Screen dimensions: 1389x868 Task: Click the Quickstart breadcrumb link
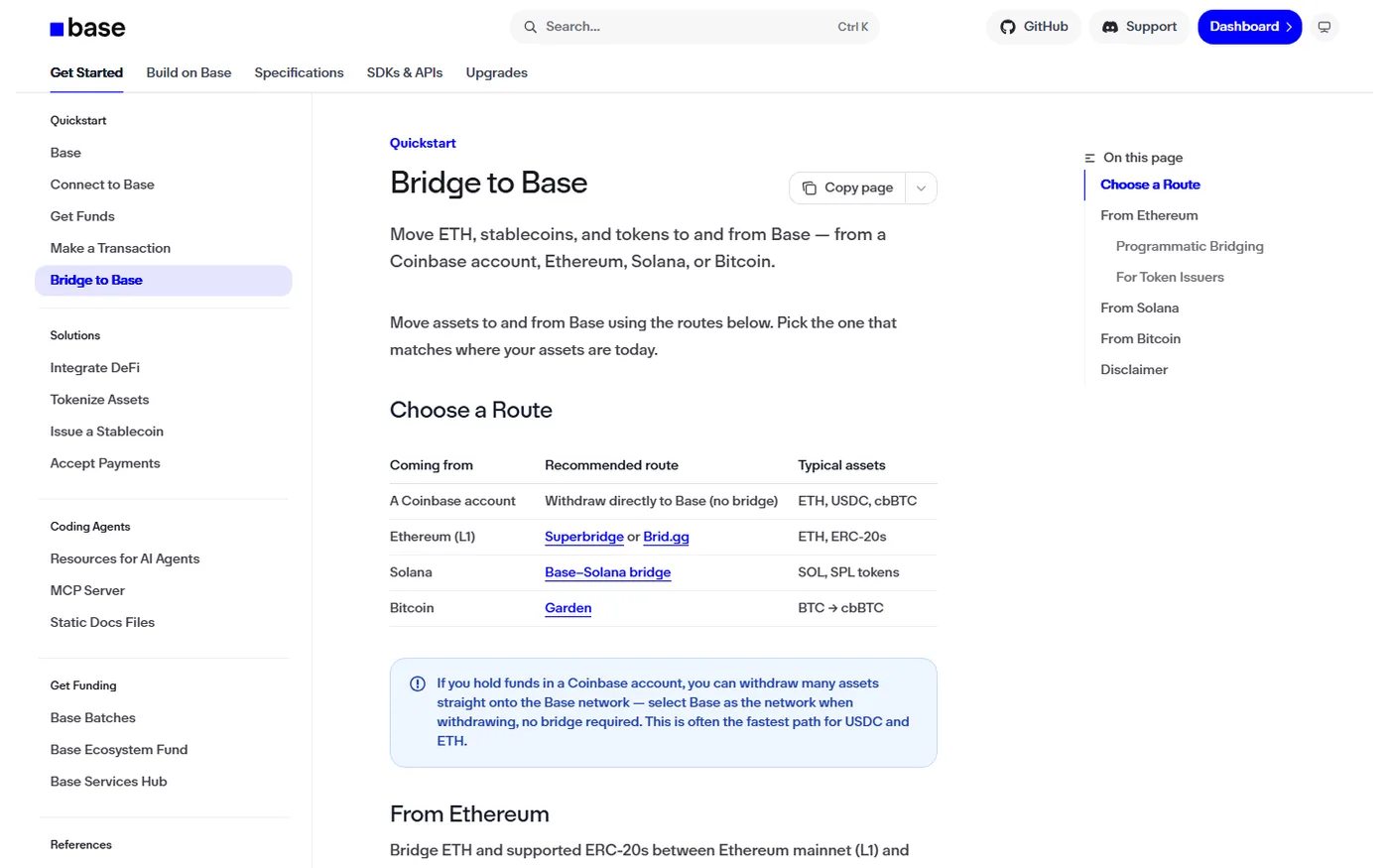(423, 143)
